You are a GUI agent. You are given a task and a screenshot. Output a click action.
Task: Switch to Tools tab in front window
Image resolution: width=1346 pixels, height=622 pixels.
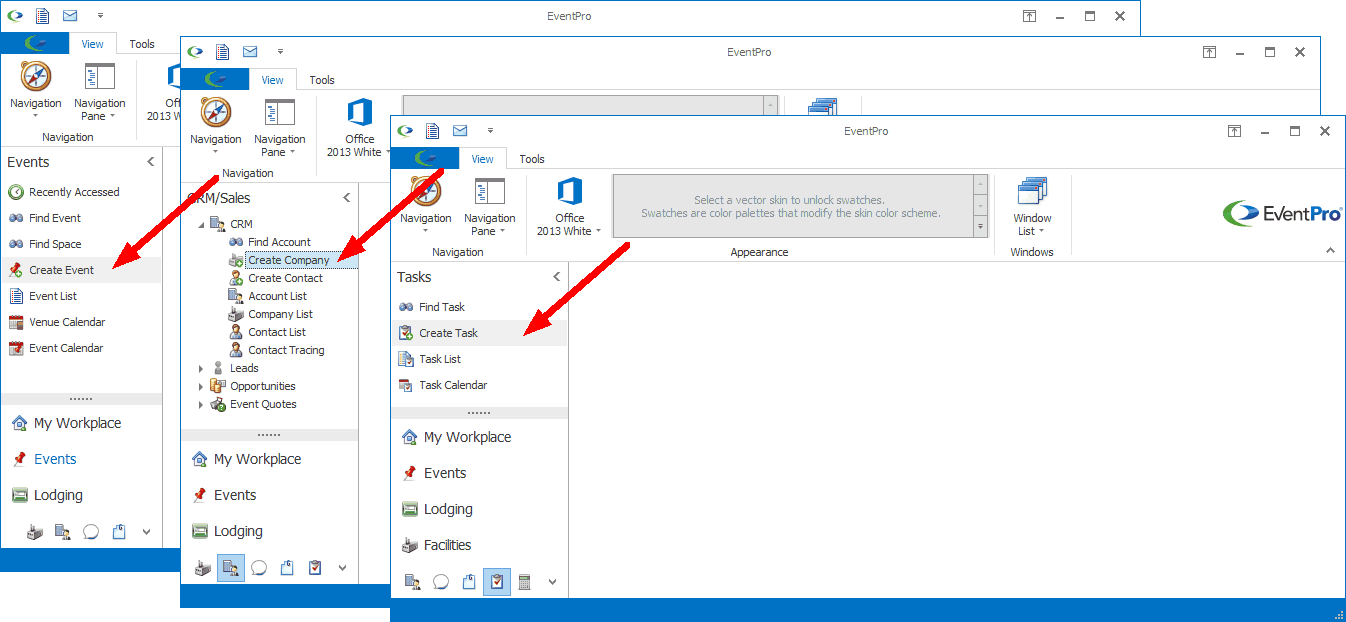(x=532, y=159)
